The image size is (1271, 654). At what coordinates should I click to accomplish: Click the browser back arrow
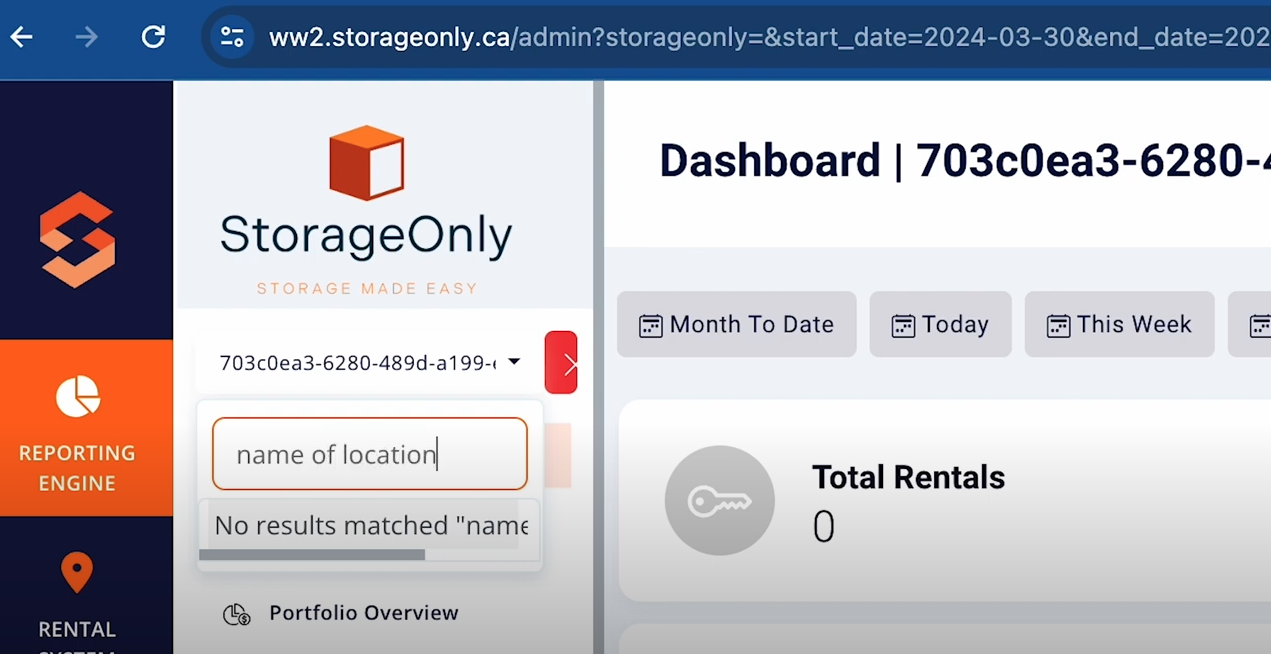22,38
